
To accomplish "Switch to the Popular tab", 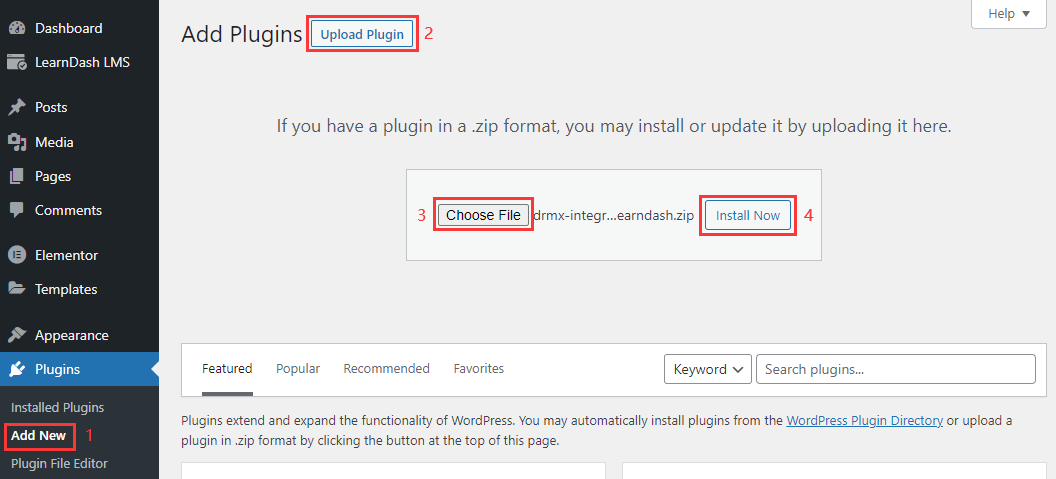I will tap(298, 369).
